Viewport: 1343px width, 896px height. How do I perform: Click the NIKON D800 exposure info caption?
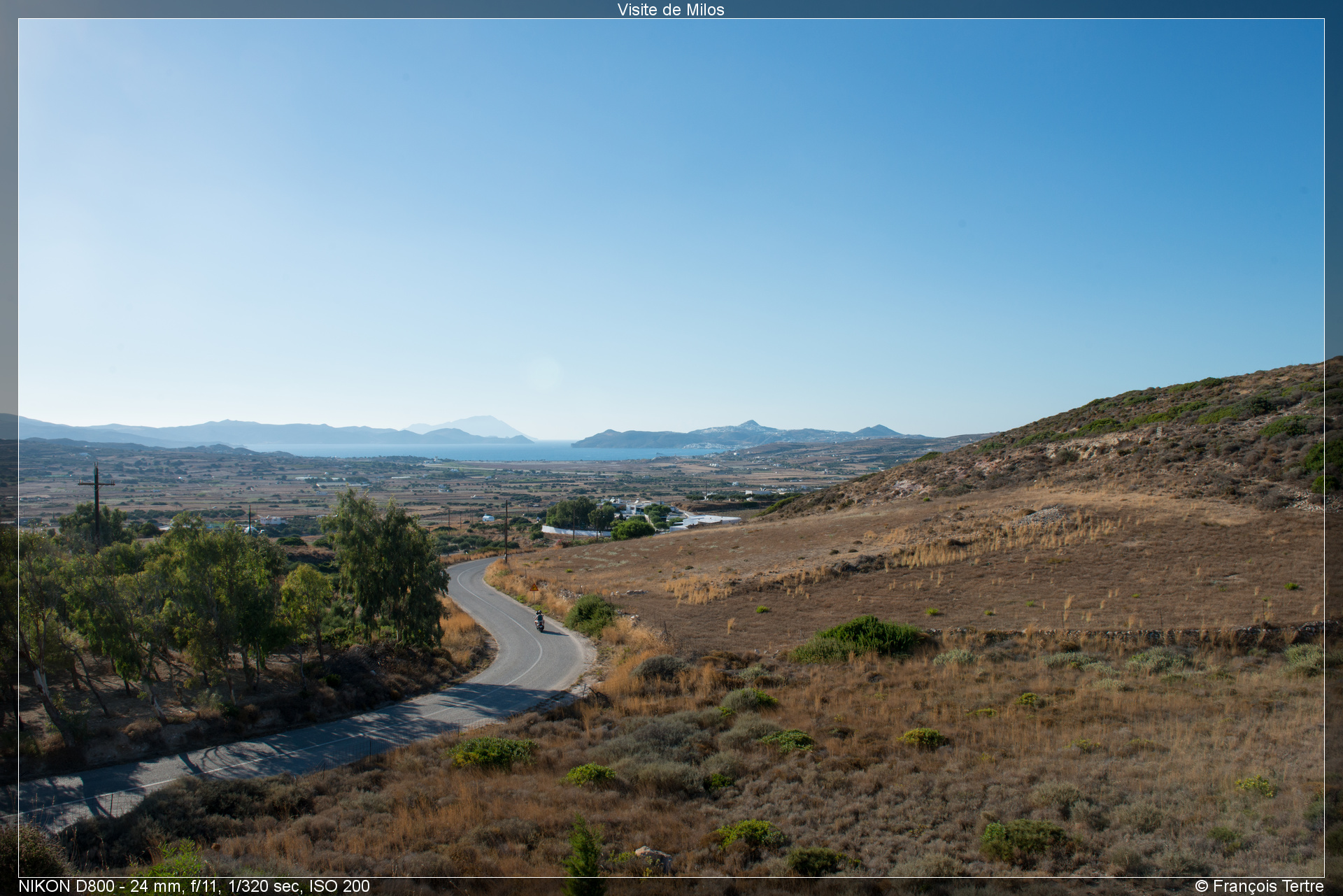point(194,886)
